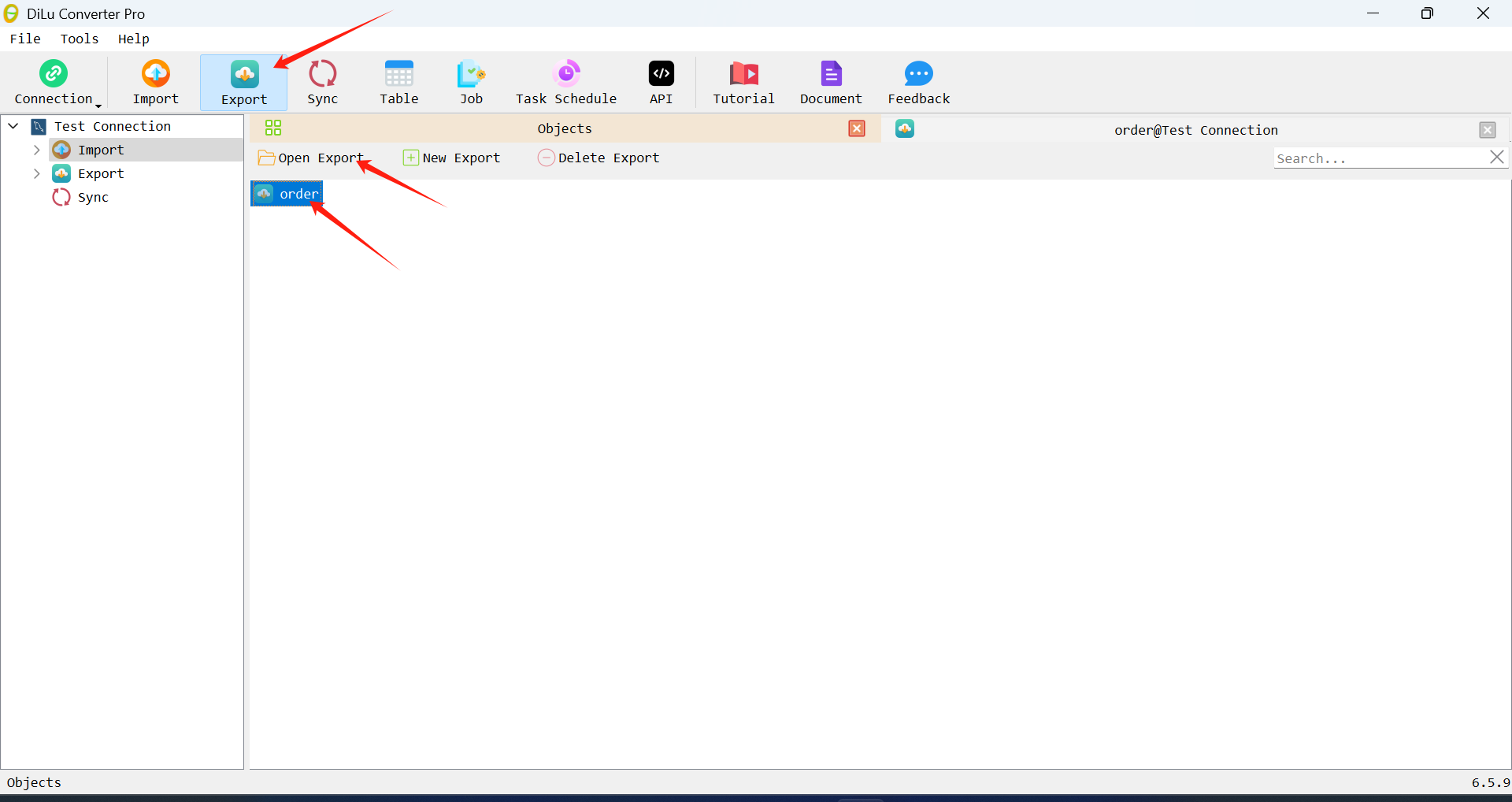Close the DiLu Converter Pro window

1483,13
